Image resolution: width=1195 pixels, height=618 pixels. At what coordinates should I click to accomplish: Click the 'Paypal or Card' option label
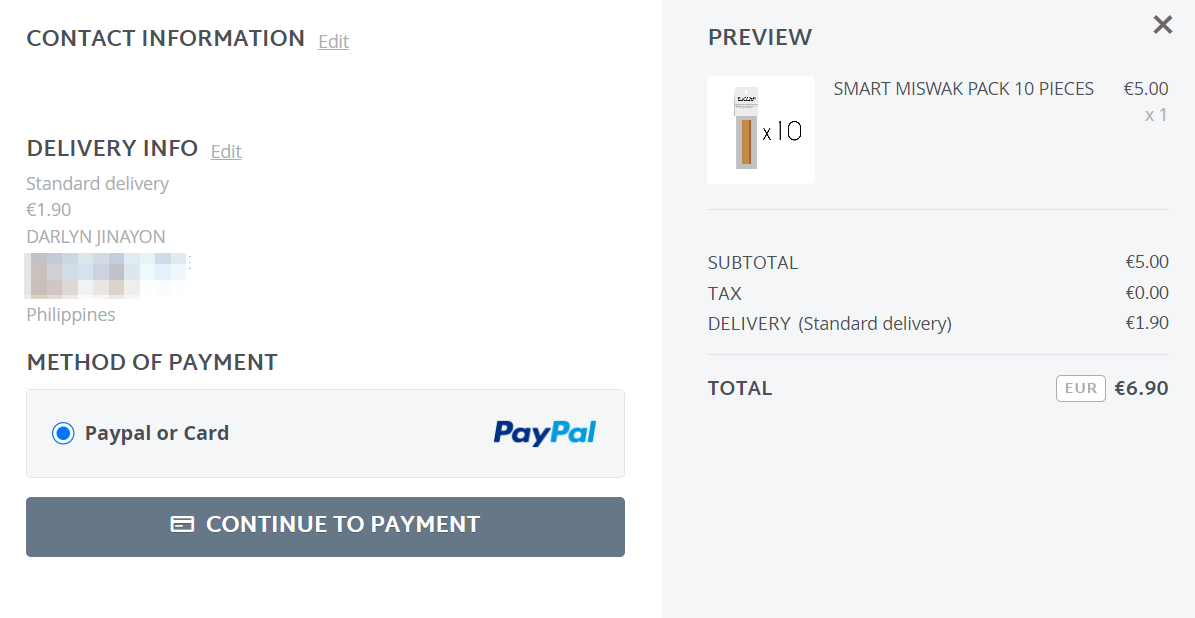coord(157,433)
